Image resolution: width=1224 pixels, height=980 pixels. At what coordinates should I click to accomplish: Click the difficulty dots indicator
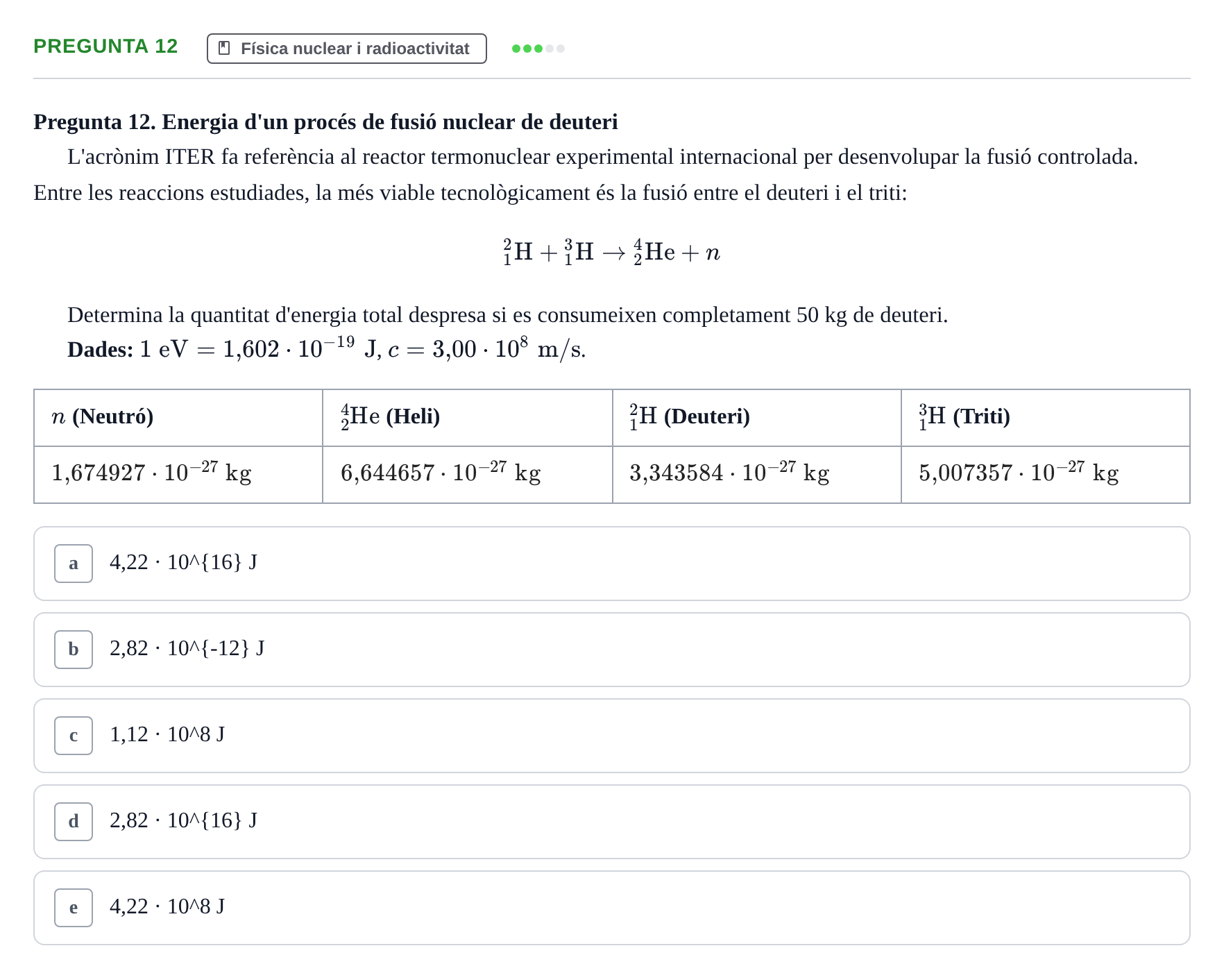538,49
